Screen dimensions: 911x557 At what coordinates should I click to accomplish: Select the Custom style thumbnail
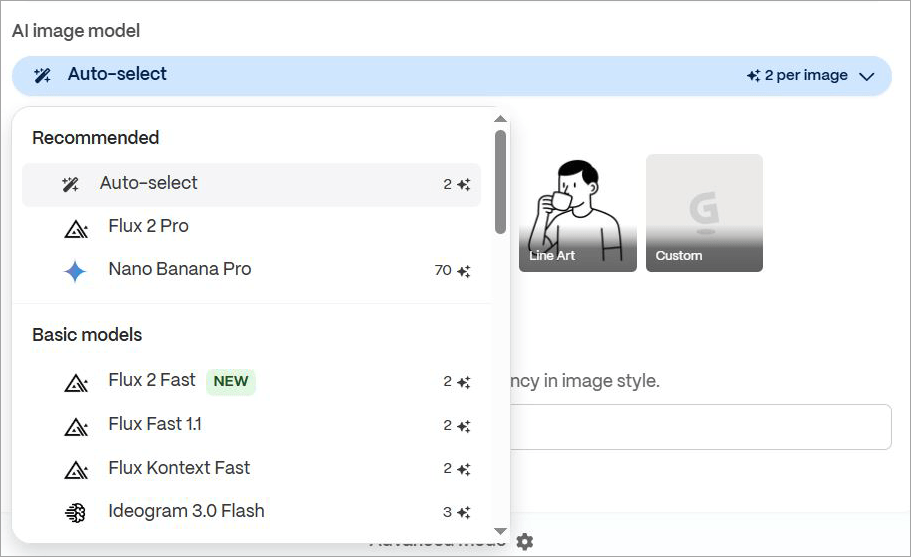pos(704,213)
